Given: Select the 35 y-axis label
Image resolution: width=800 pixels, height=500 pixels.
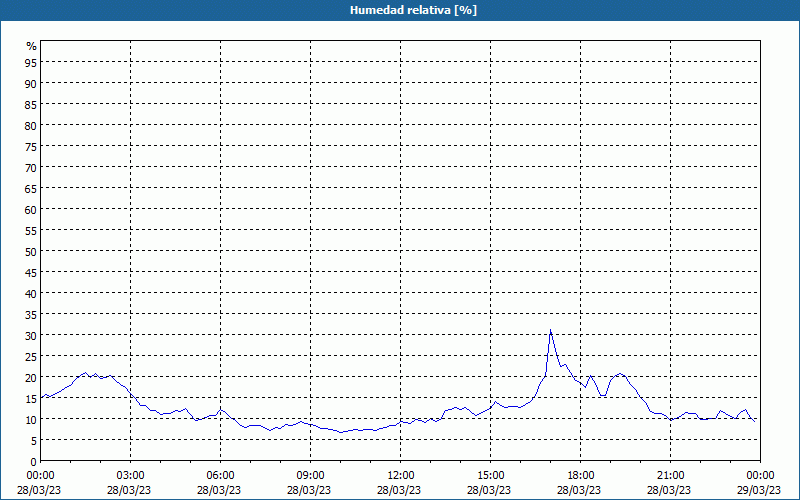Looking at the screenshot, I should [x=31, y=315].
